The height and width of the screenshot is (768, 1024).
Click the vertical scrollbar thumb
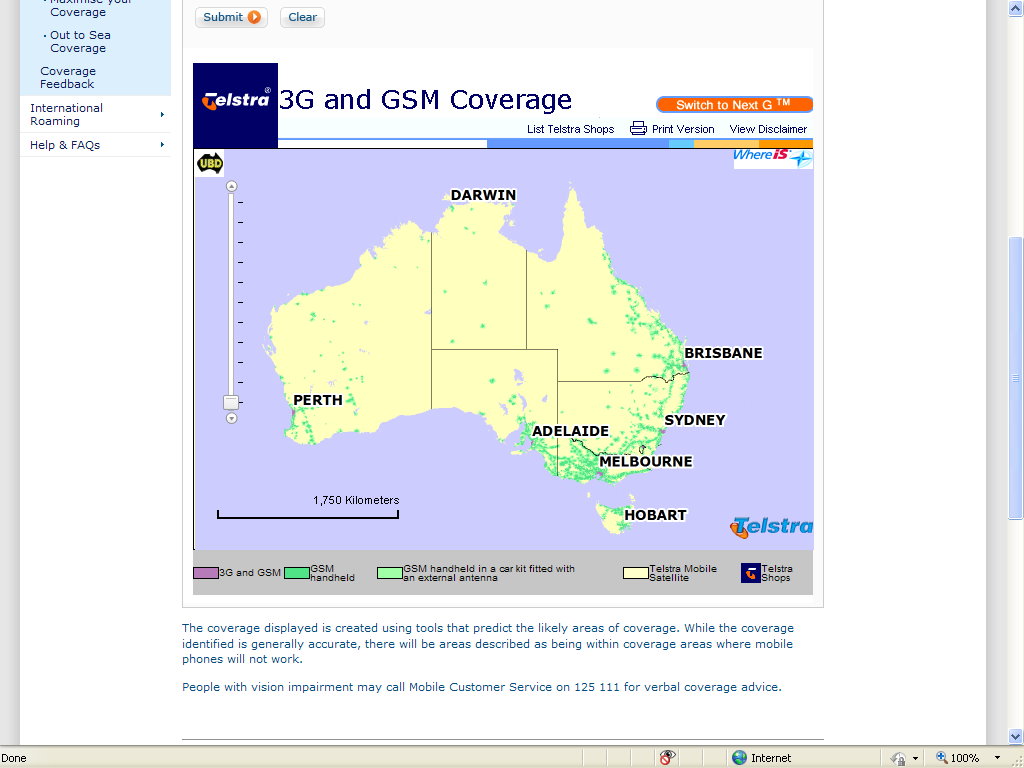tap(1016, 378)
